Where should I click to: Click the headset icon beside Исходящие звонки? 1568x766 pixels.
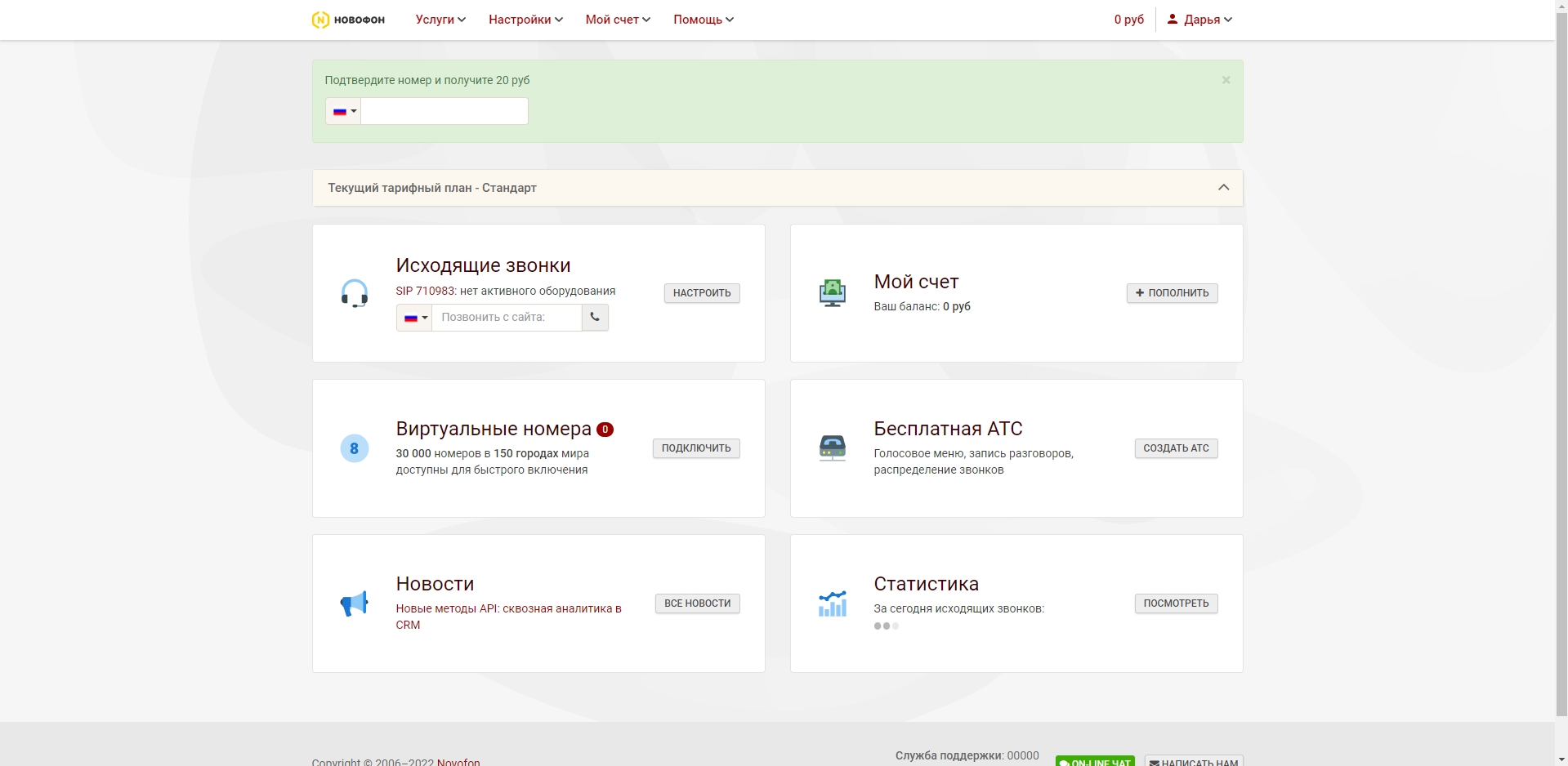click(355, 293)
